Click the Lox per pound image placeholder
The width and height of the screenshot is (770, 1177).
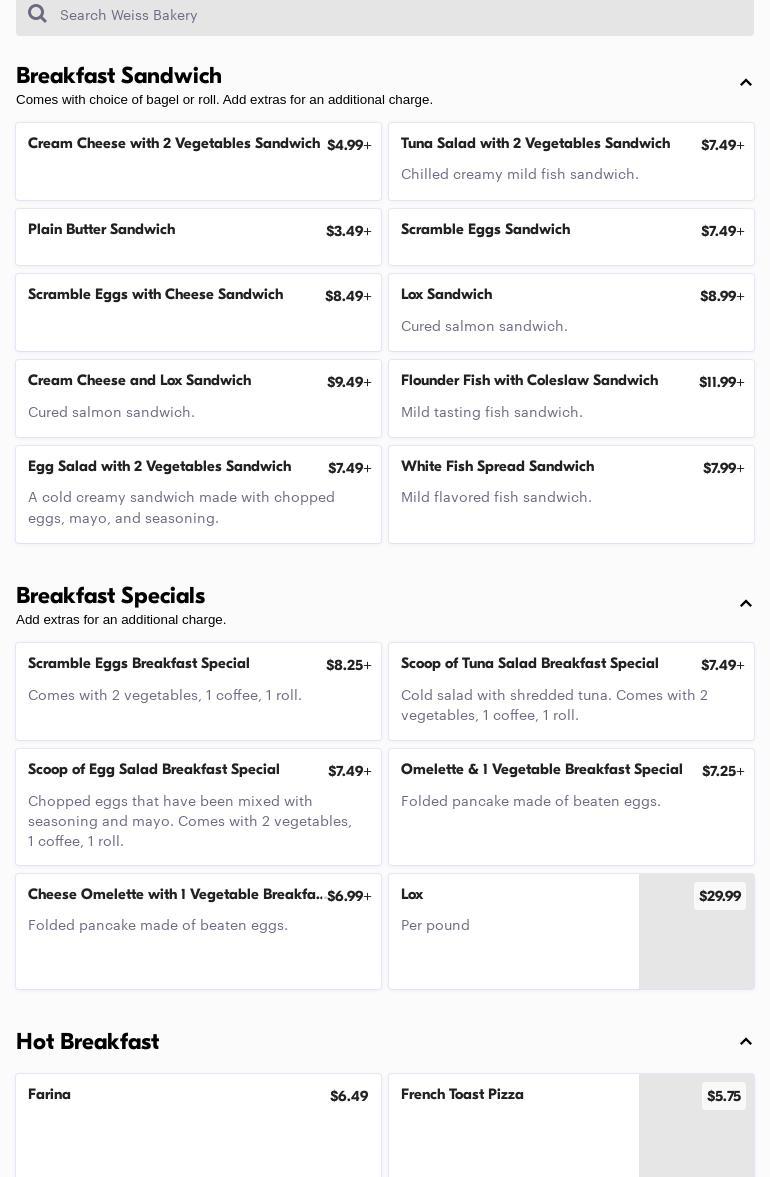[x=696, y=932]
